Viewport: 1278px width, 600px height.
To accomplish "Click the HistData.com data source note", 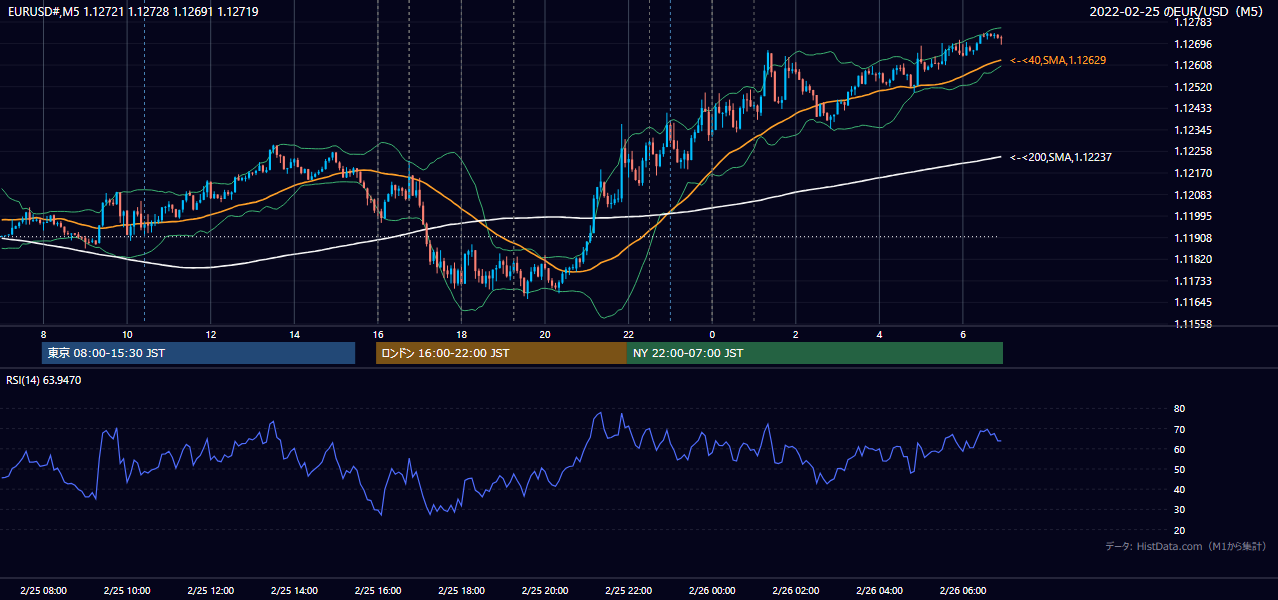I will point(1186,546).
